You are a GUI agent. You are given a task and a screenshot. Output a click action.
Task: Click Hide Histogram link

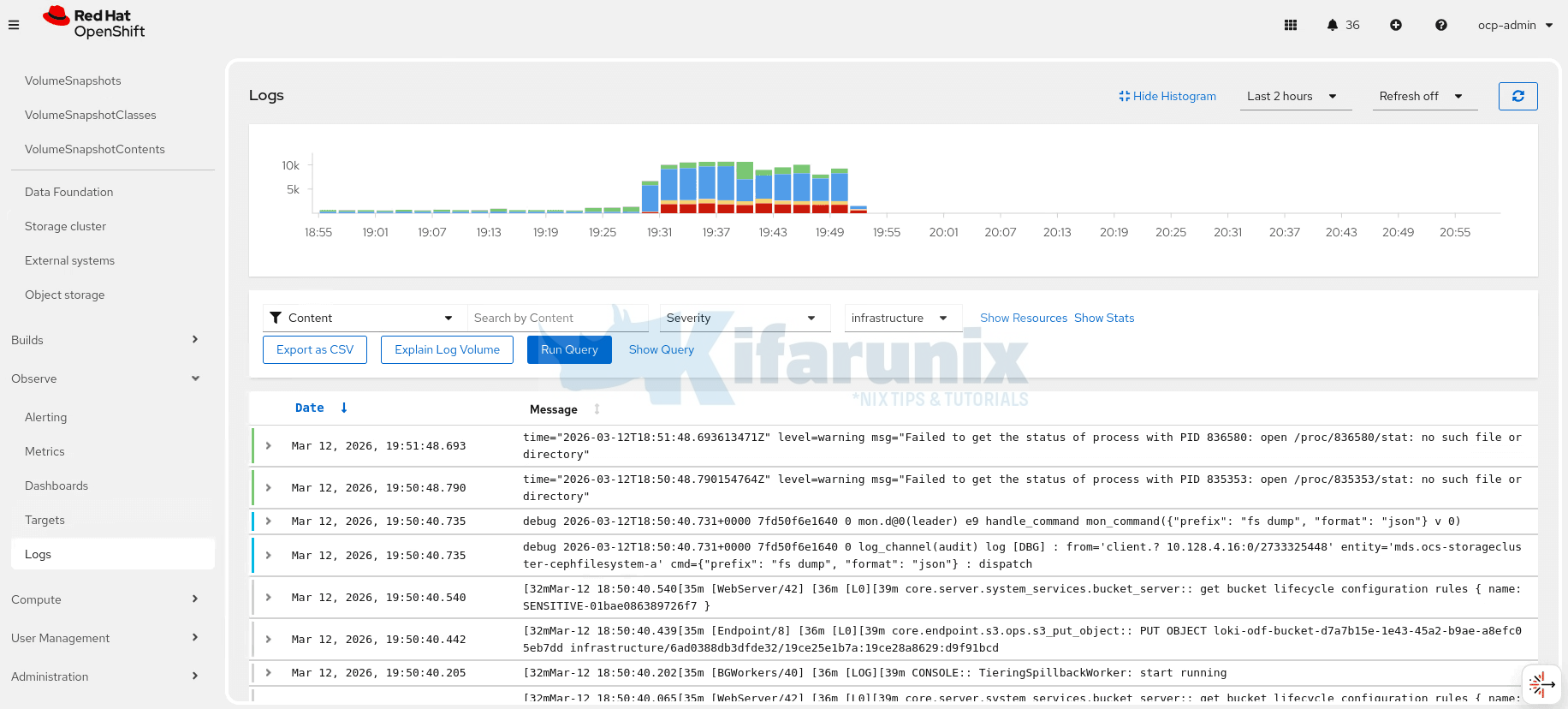click(x=1167, y=96)
